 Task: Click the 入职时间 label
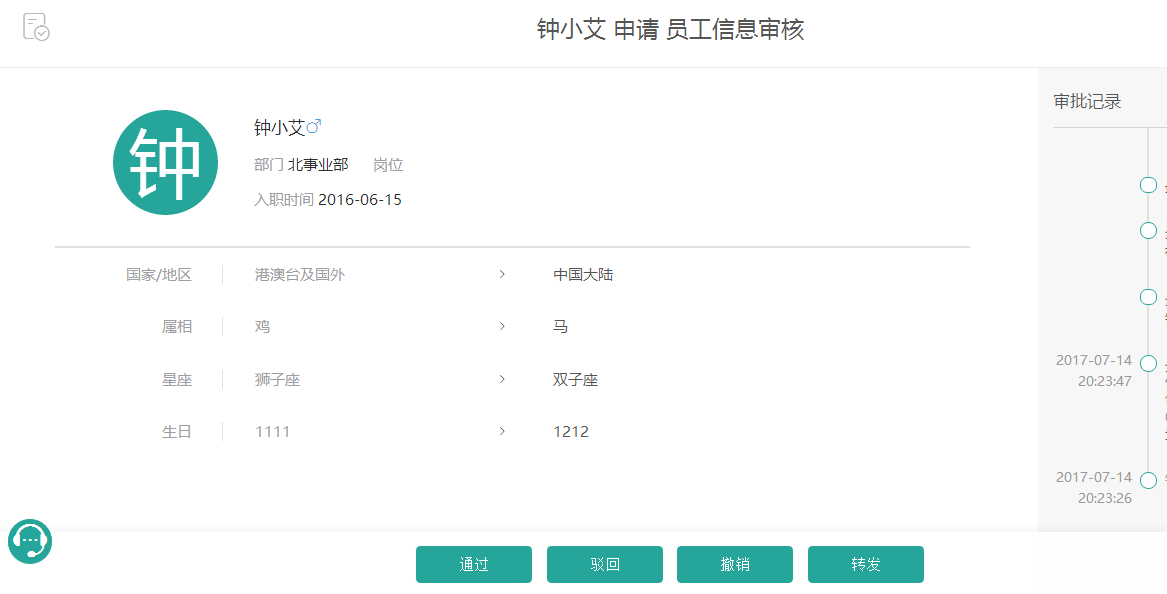(284, 199)
